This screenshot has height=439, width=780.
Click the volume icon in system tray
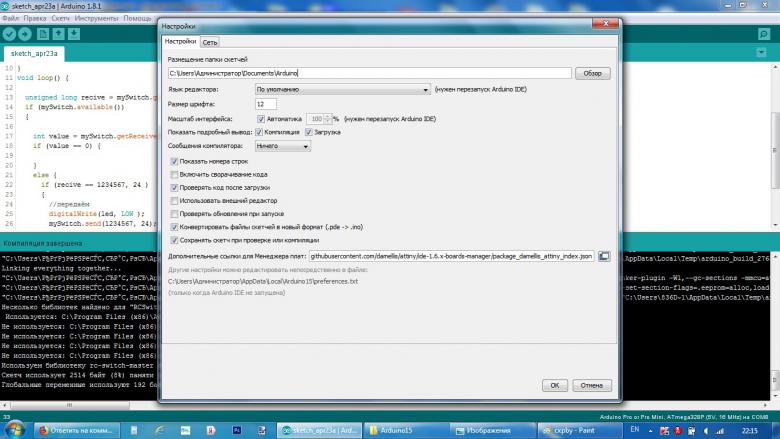(x=706, y=431)
